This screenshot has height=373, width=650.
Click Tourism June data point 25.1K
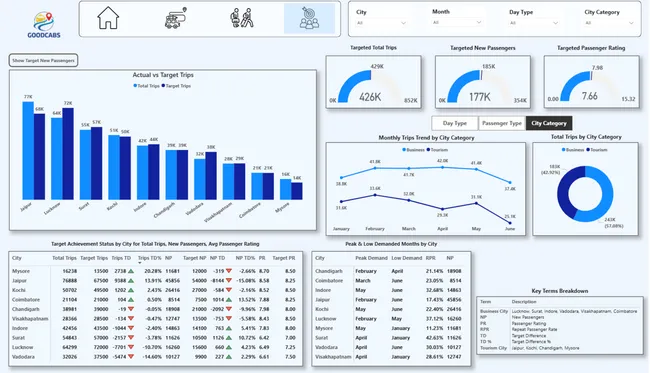(x=510, y=223)
